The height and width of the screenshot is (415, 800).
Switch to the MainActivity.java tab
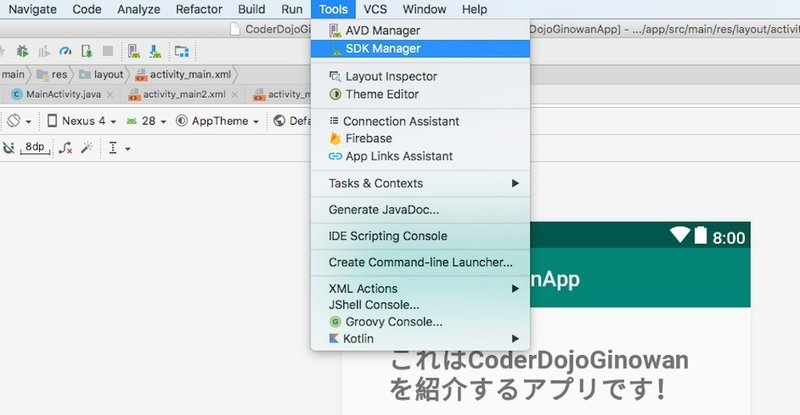[63, 94]
